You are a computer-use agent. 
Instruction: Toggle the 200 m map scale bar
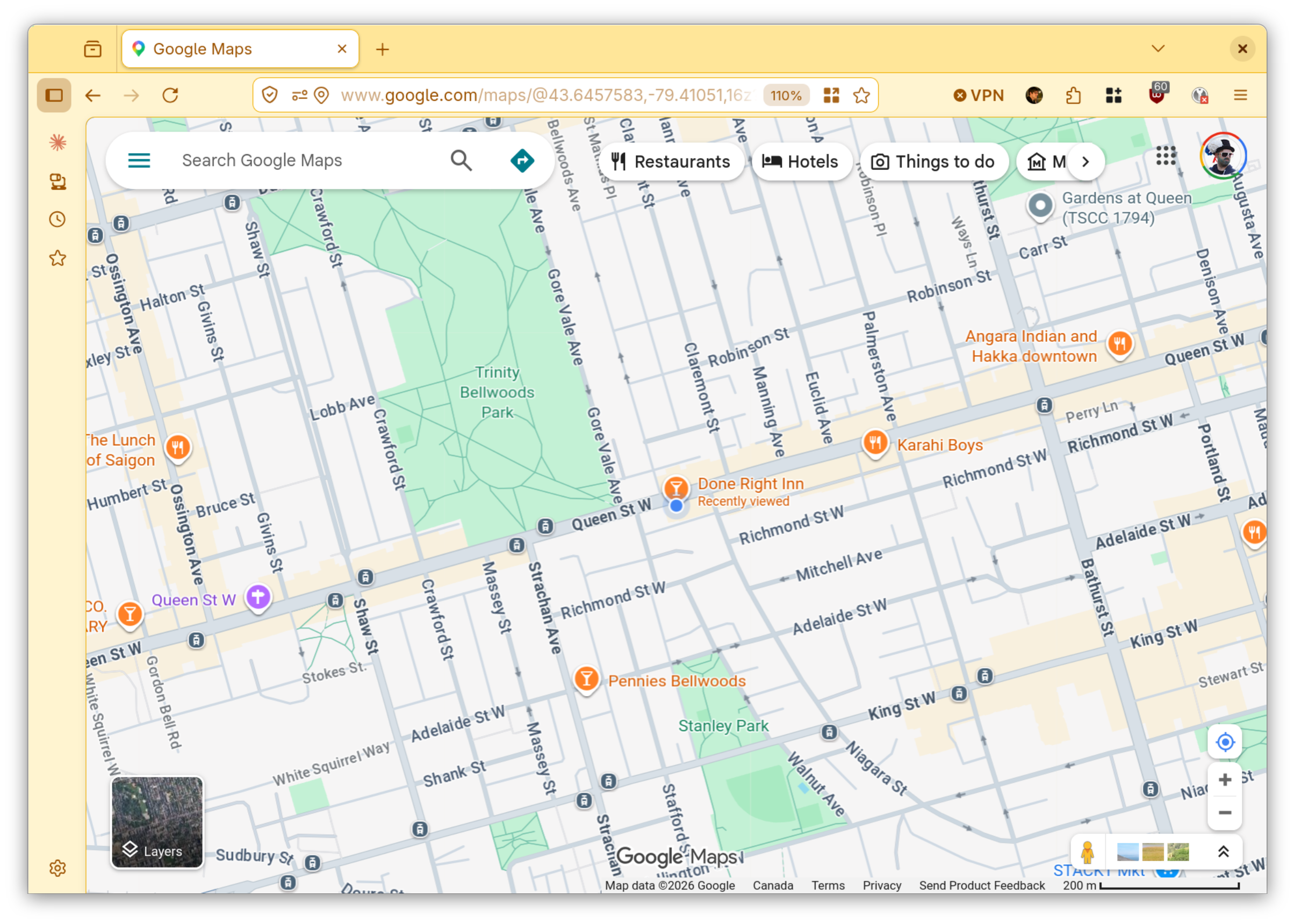1151,885
